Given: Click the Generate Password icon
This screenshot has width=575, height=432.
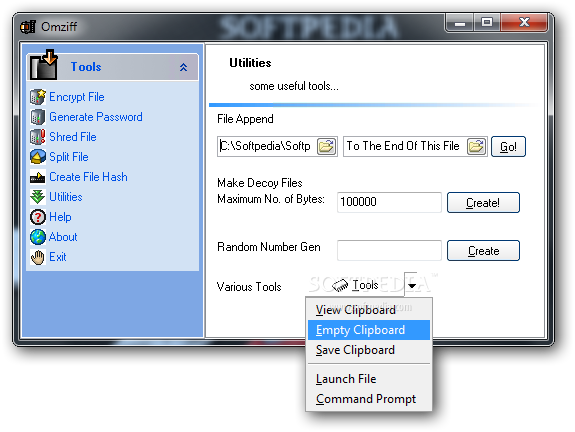Looking at the screenshot, I should pos(37,117).
